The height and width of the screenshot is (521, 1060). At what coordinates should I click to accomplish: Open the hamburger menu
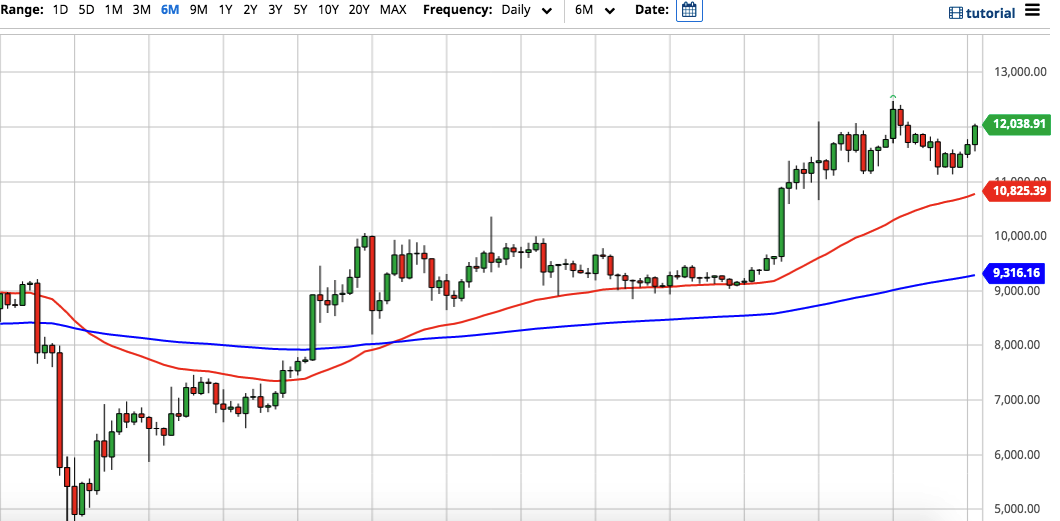(x=1032, y=10)
